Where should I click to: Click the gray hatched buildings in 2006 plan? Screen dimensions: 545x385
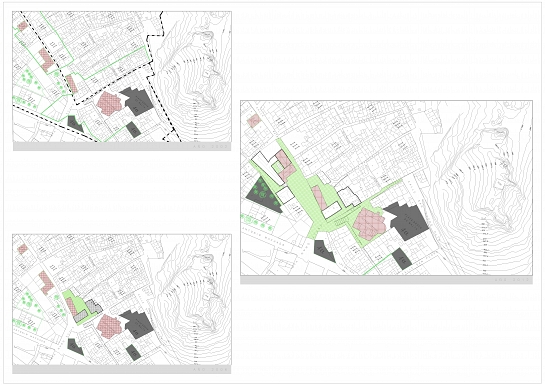click(89, 310)
